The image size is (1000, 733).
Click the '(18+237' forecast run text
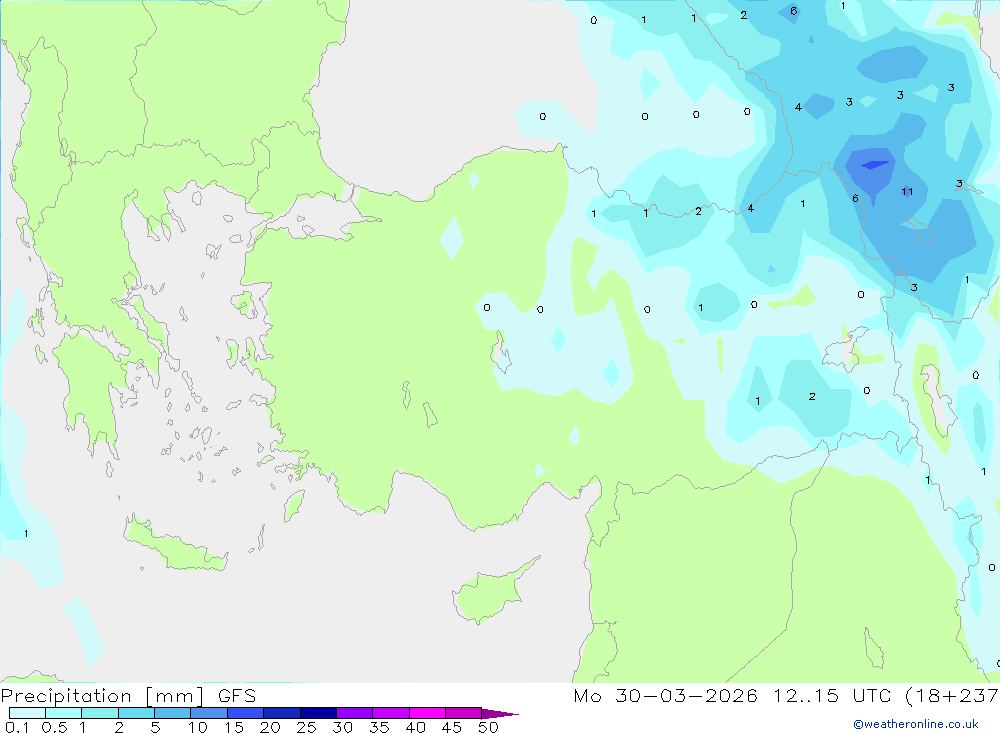(952, 695)
